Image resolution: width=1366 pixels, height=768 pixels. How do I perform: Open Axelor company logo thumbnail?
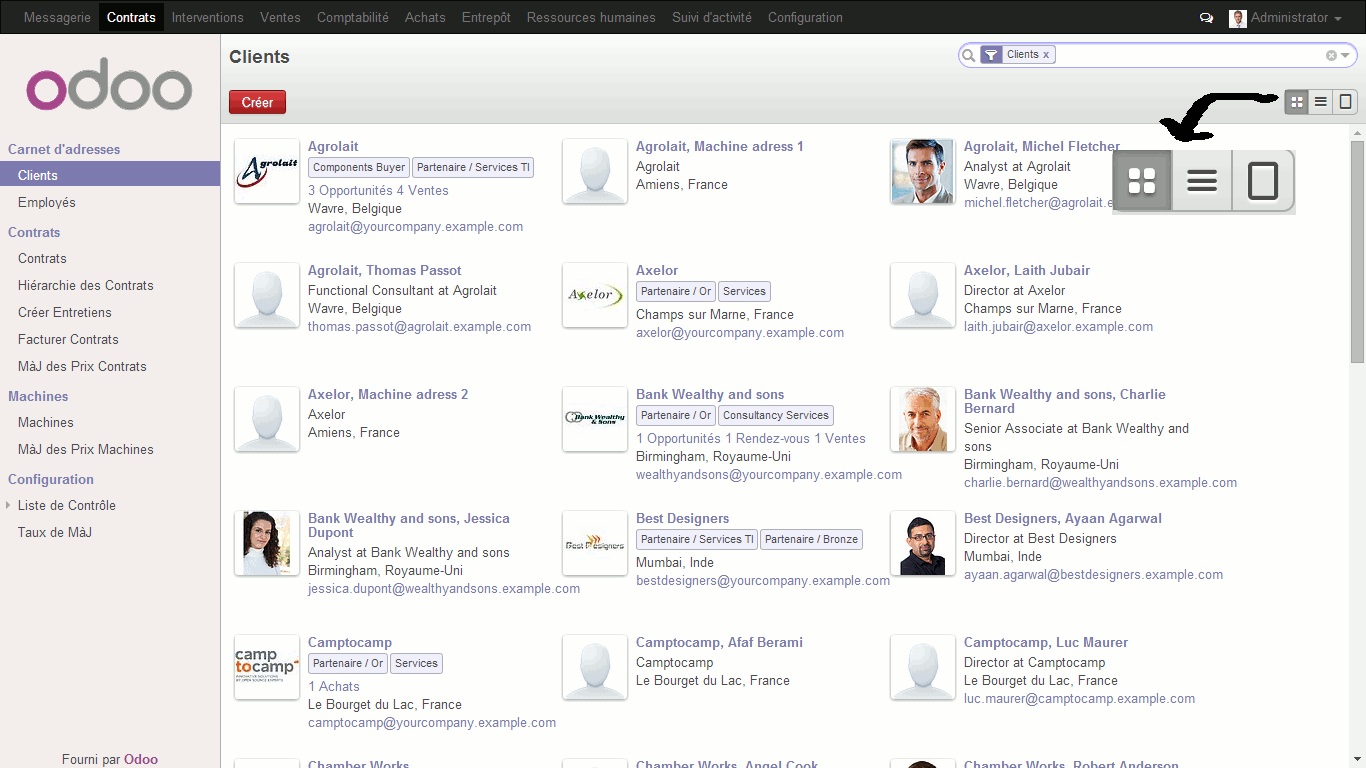click(x=595, y=295)
